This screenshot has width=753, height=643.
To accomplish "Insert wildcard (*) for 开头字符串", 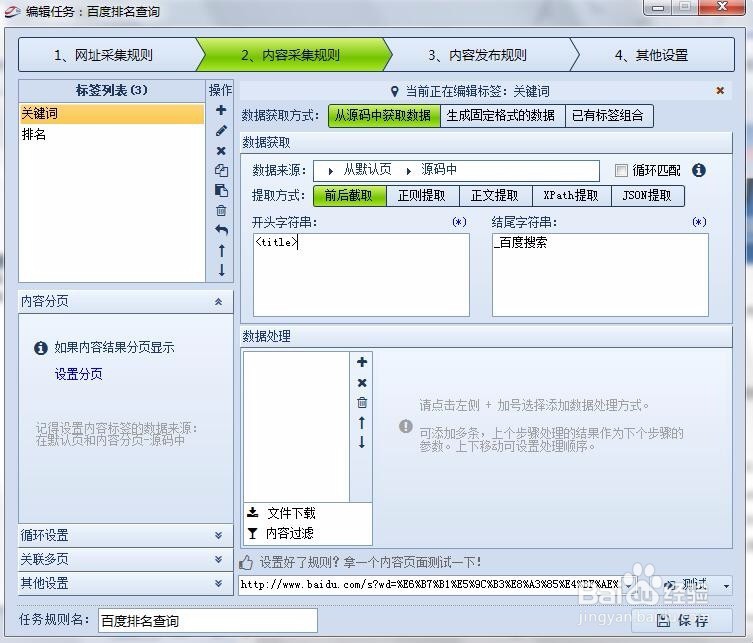I will (459, 222).
